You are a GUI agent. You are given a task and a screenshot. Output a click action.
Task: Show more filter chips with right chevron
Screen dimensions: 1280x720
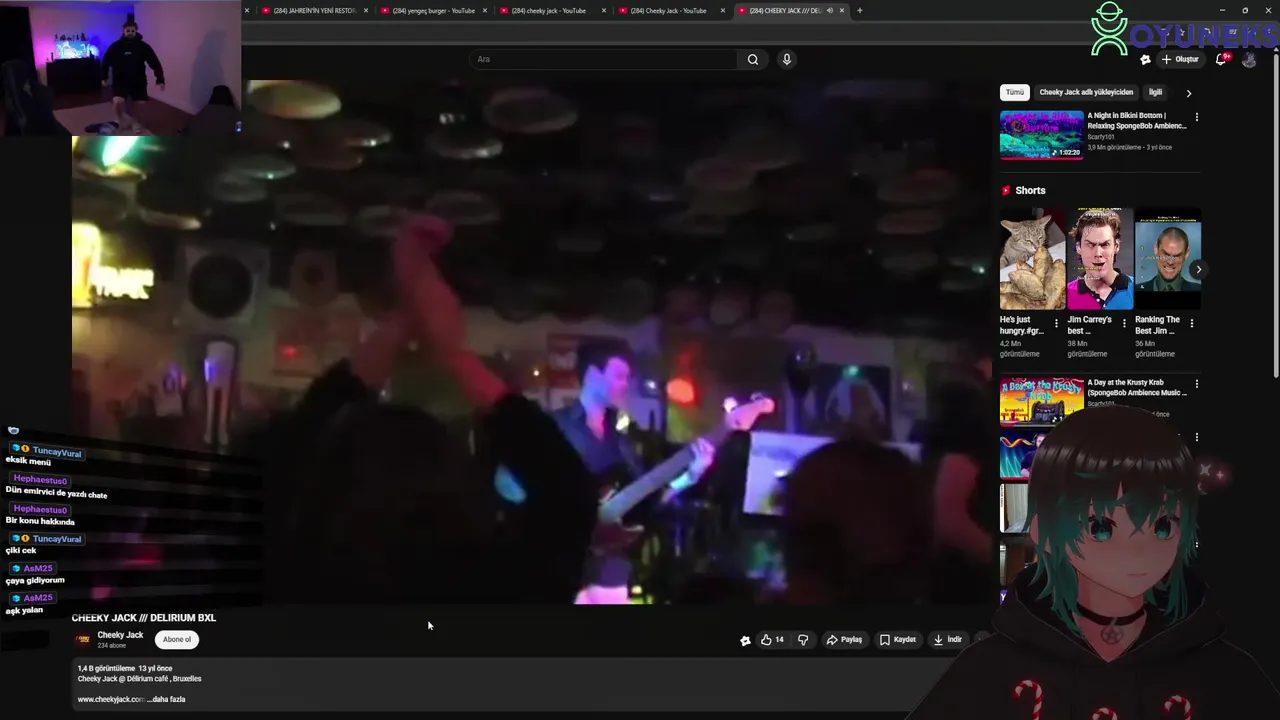[1188, 93]
